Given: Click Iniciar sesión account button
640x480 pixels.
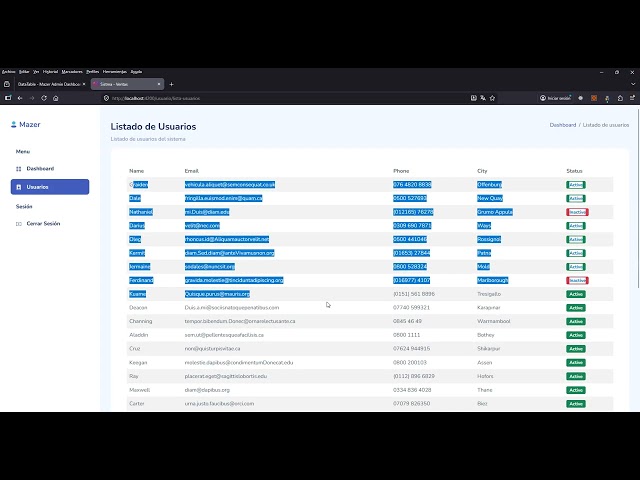Looking at the screenshot, I should point(556,98).
